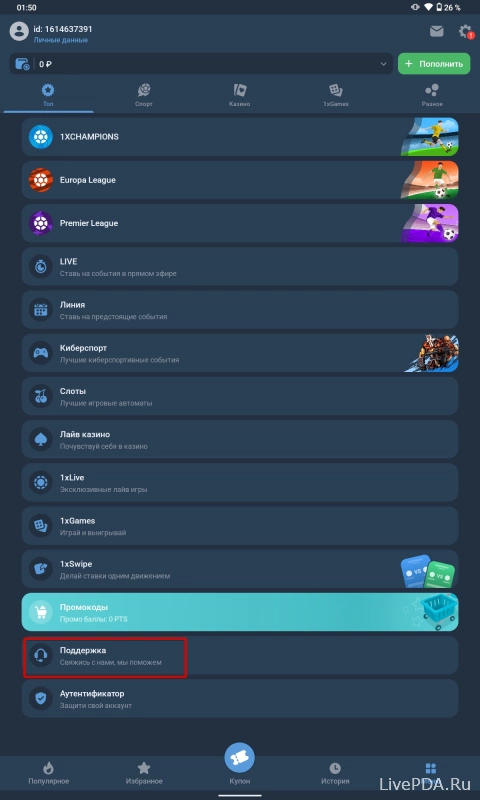Tap the 1XCHAMPIONS football thumbnail
480x800 pixels.
click(430, 137)
